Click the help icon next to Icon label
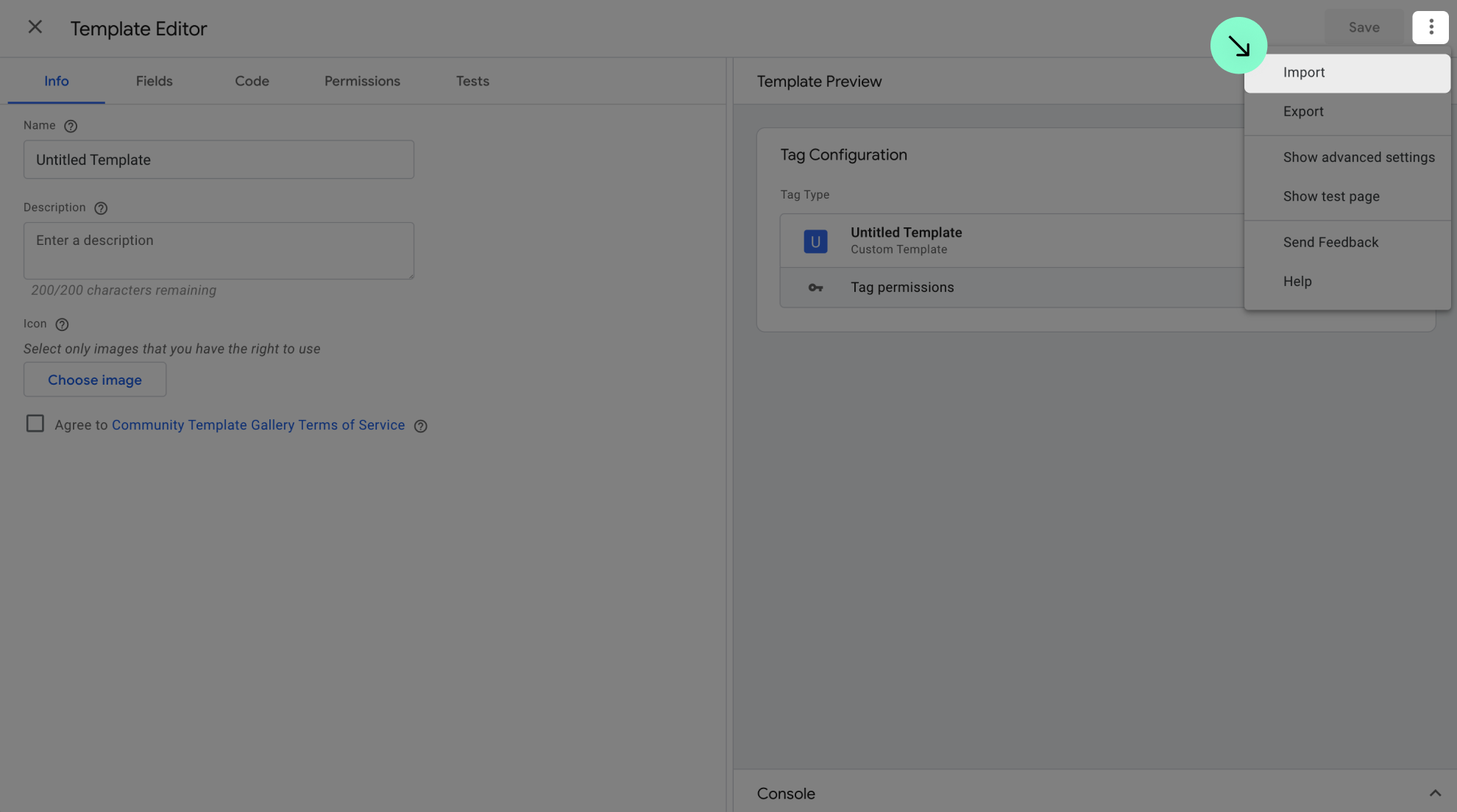Viewport: 1457px width, 812px height. [62, 324]
